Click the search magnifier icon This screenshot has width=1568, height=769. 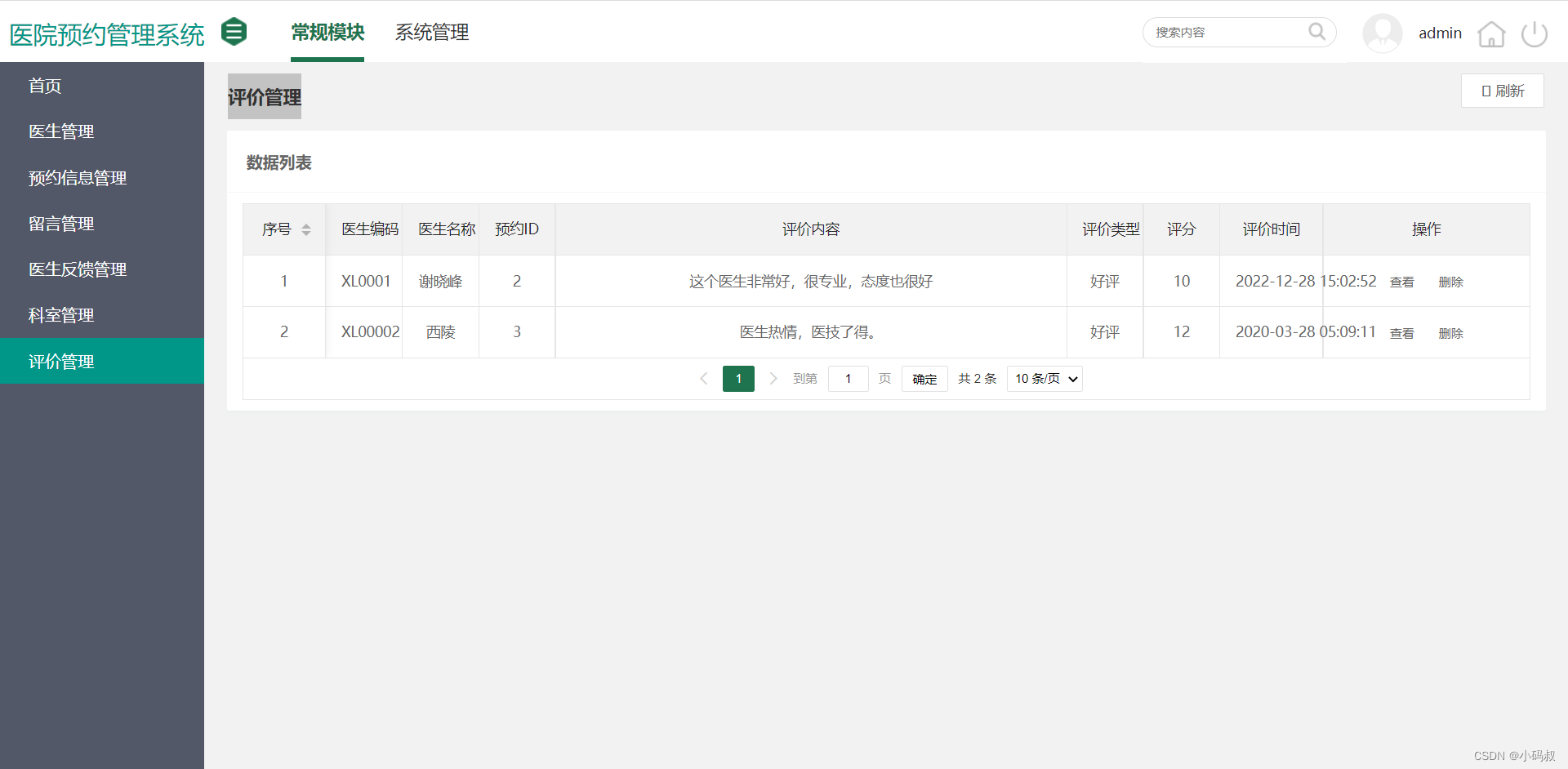(1316, 32)
